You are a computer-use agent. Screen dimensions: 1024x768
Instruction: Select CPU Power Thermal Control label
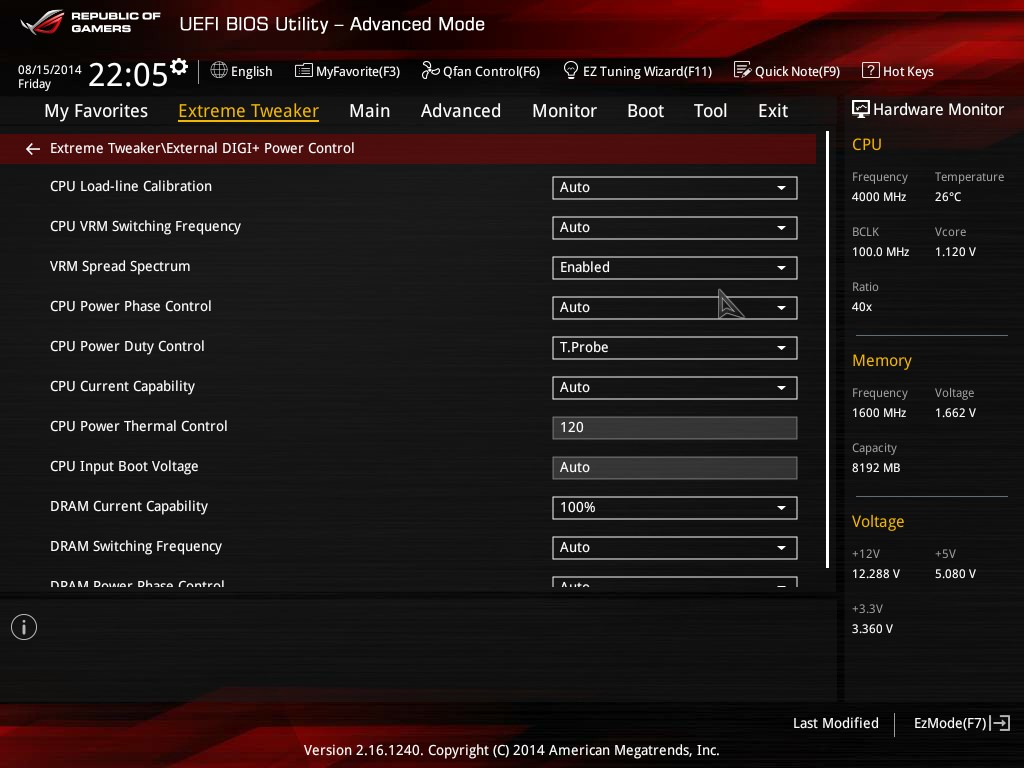(x=138, y=426)
